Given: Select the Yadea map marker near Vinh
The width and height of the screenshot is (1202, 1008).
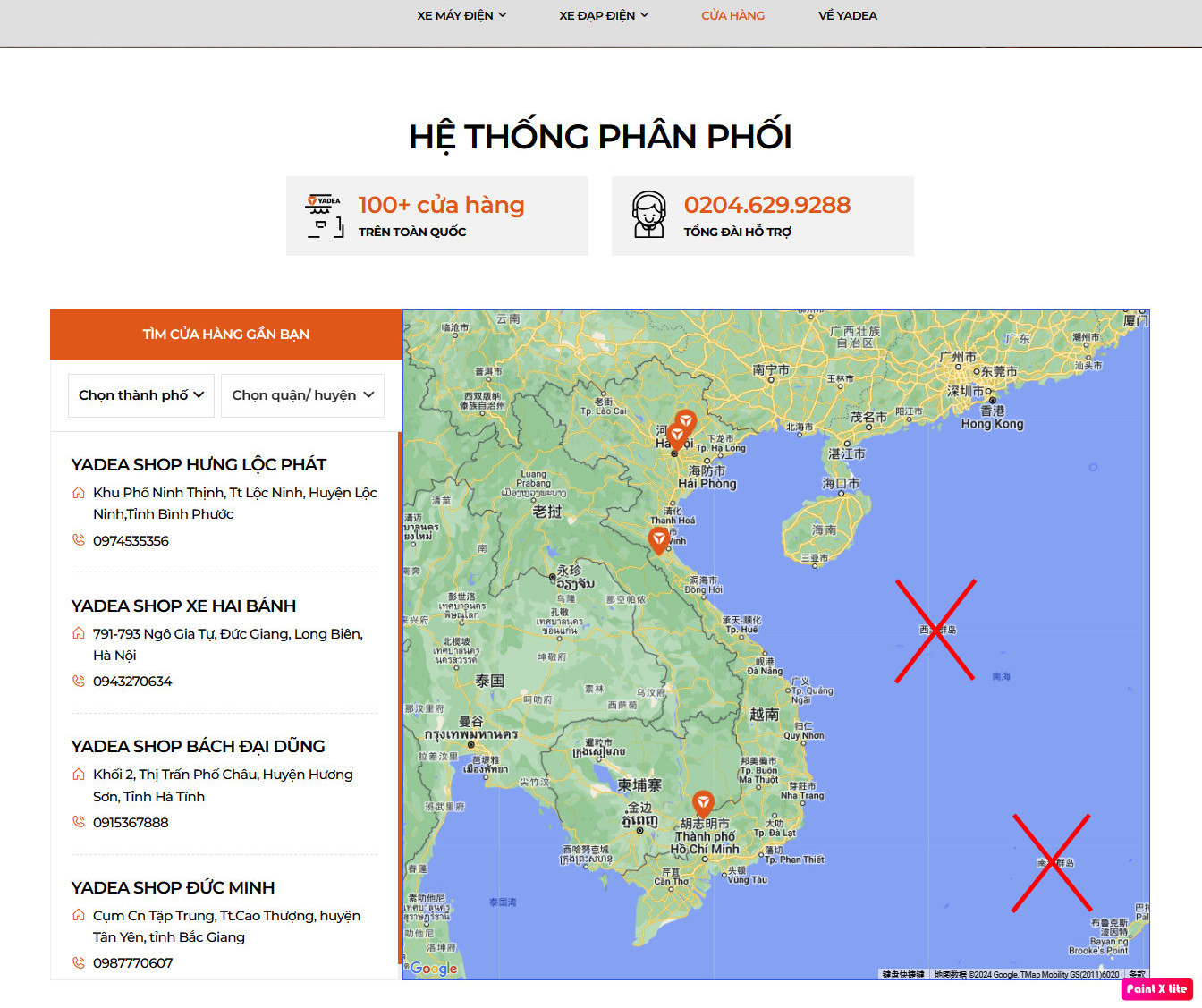Looking at the screenshot, I should pyautogui.click(x=659, y=538).
